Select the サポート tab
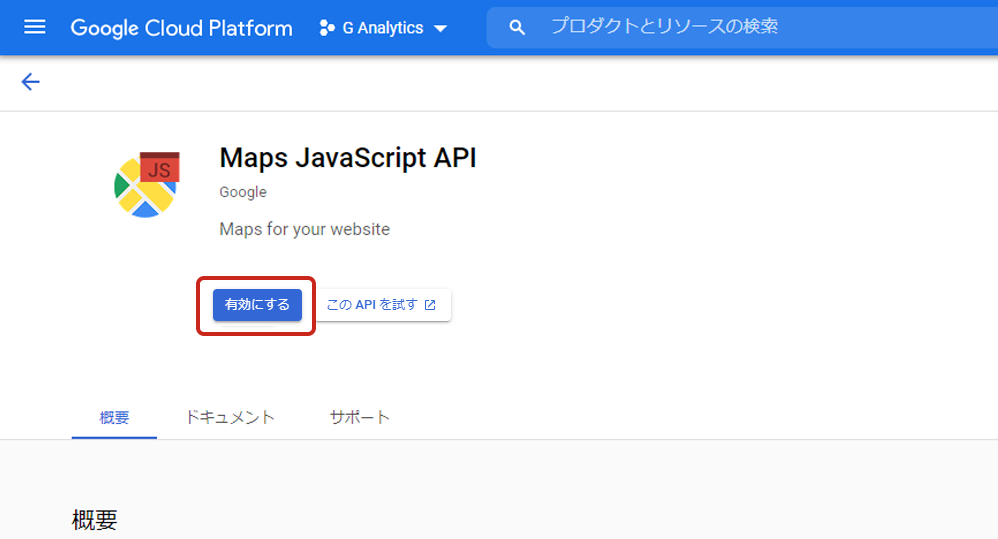Screen dimensions: 998x539 click(x=359, y=417)
